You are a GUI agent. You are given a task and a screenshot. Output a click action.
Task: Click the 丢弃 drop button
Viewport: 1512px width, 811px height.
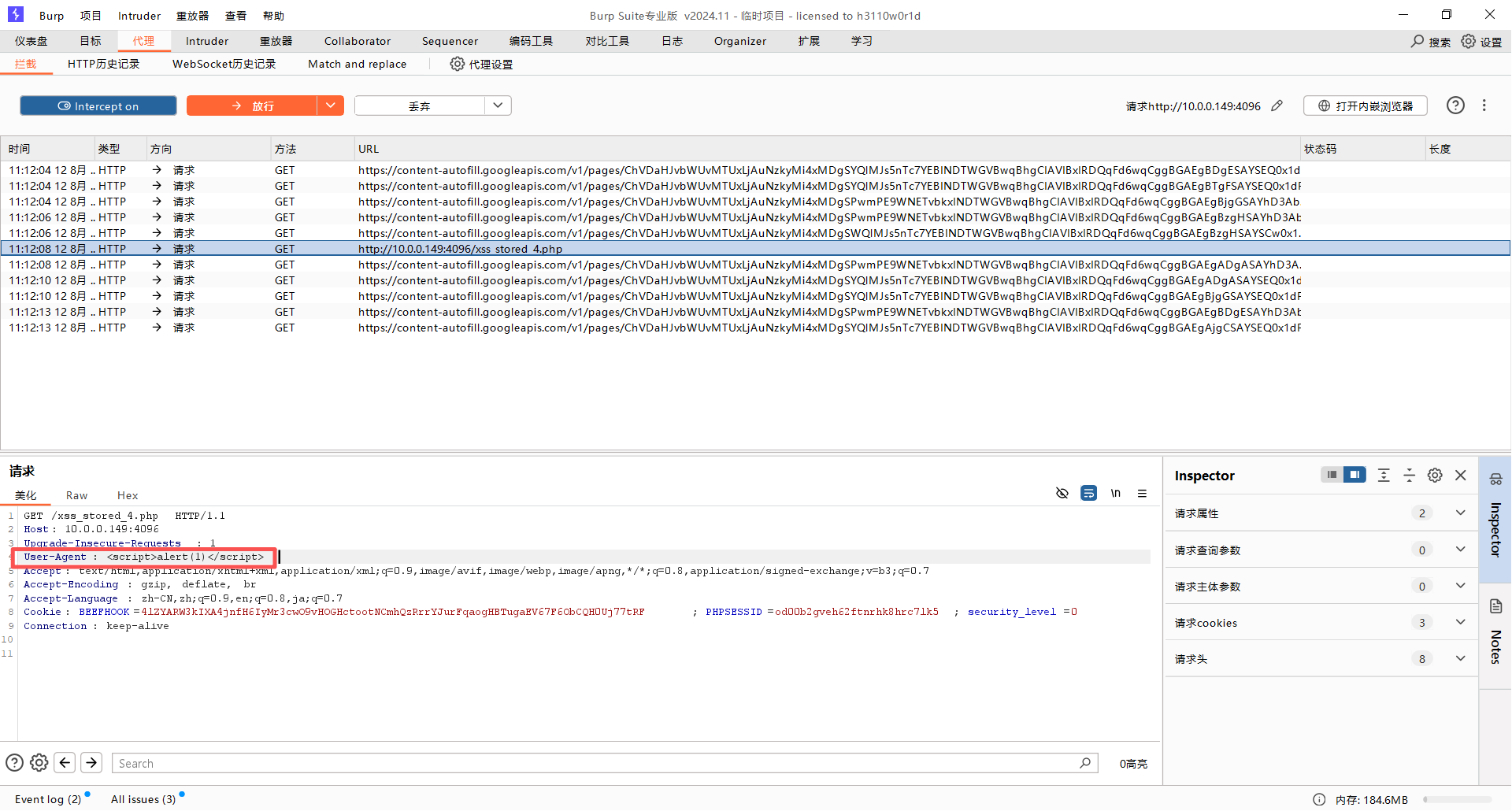[x=420, y=106]
